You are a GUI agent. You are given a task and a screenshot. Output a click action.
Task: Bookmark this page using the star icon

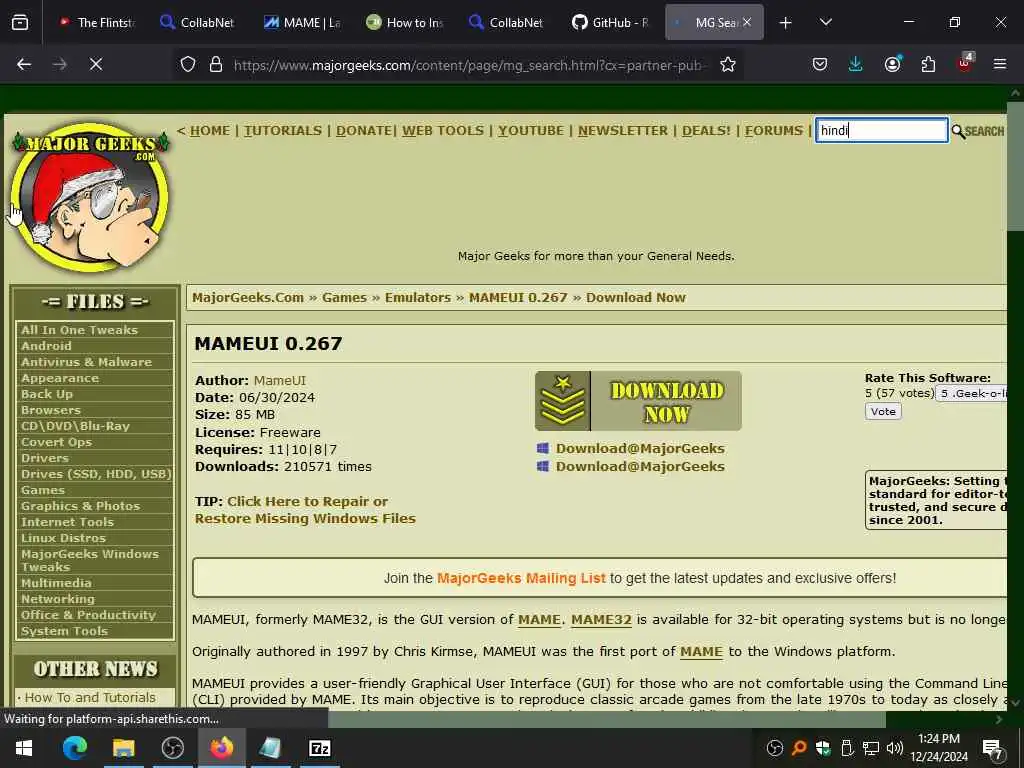[728, 64]
